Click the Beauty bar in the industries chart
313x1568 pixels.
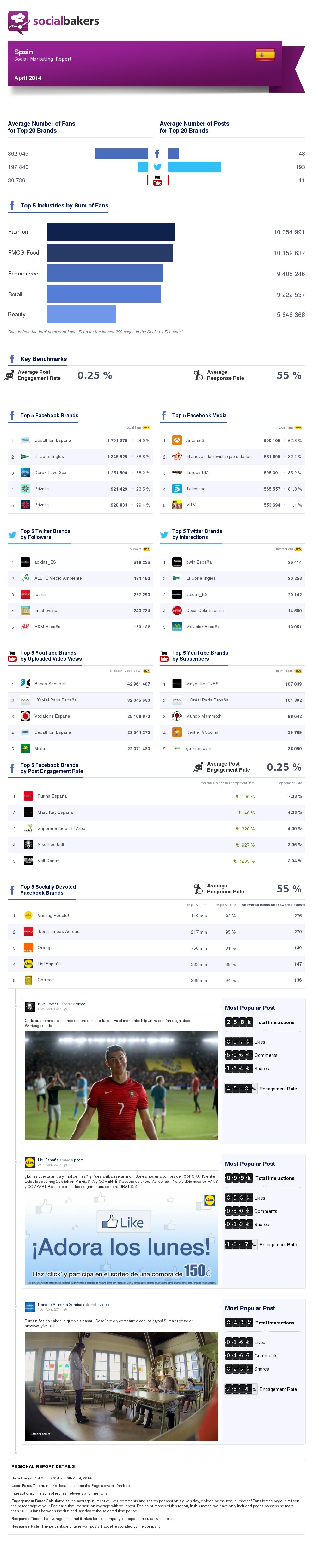81,315
